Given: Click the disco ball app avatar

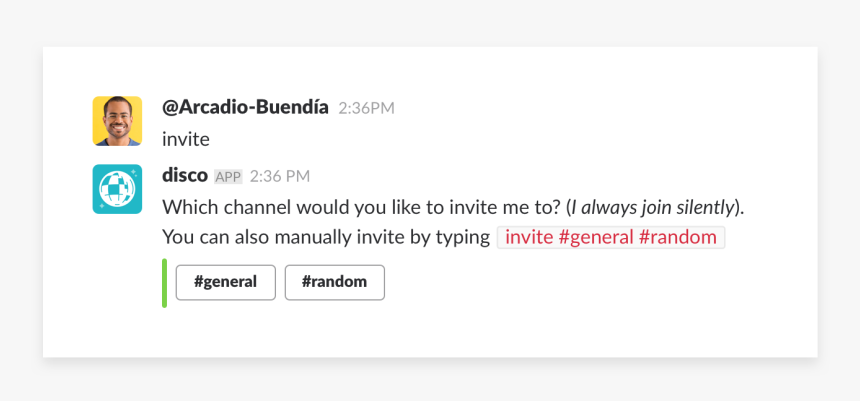Looking at the screenshot, I should point(117,189).
